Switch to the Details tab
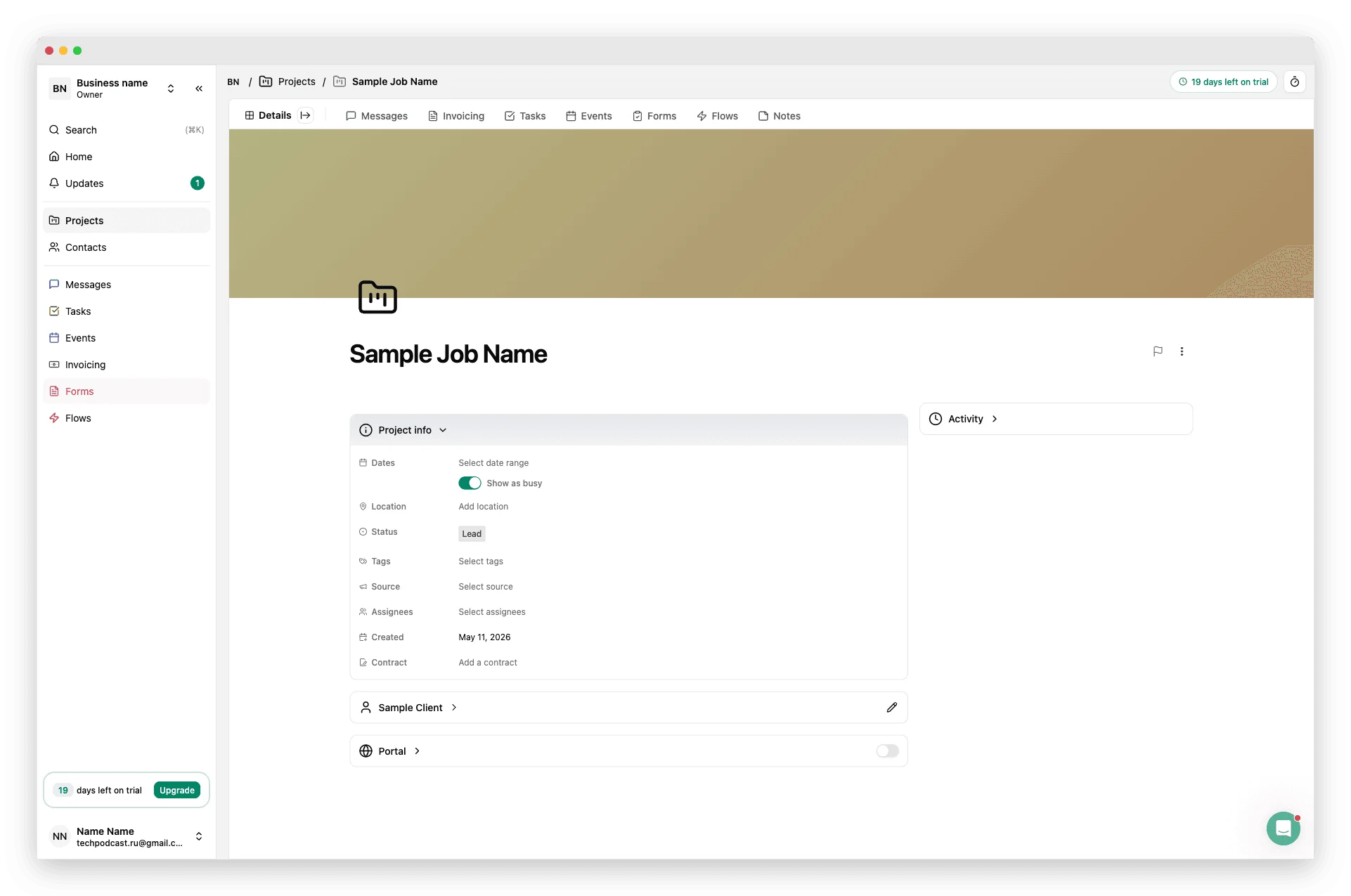Screen dimensions: 1351x896 tap(268, 116)
